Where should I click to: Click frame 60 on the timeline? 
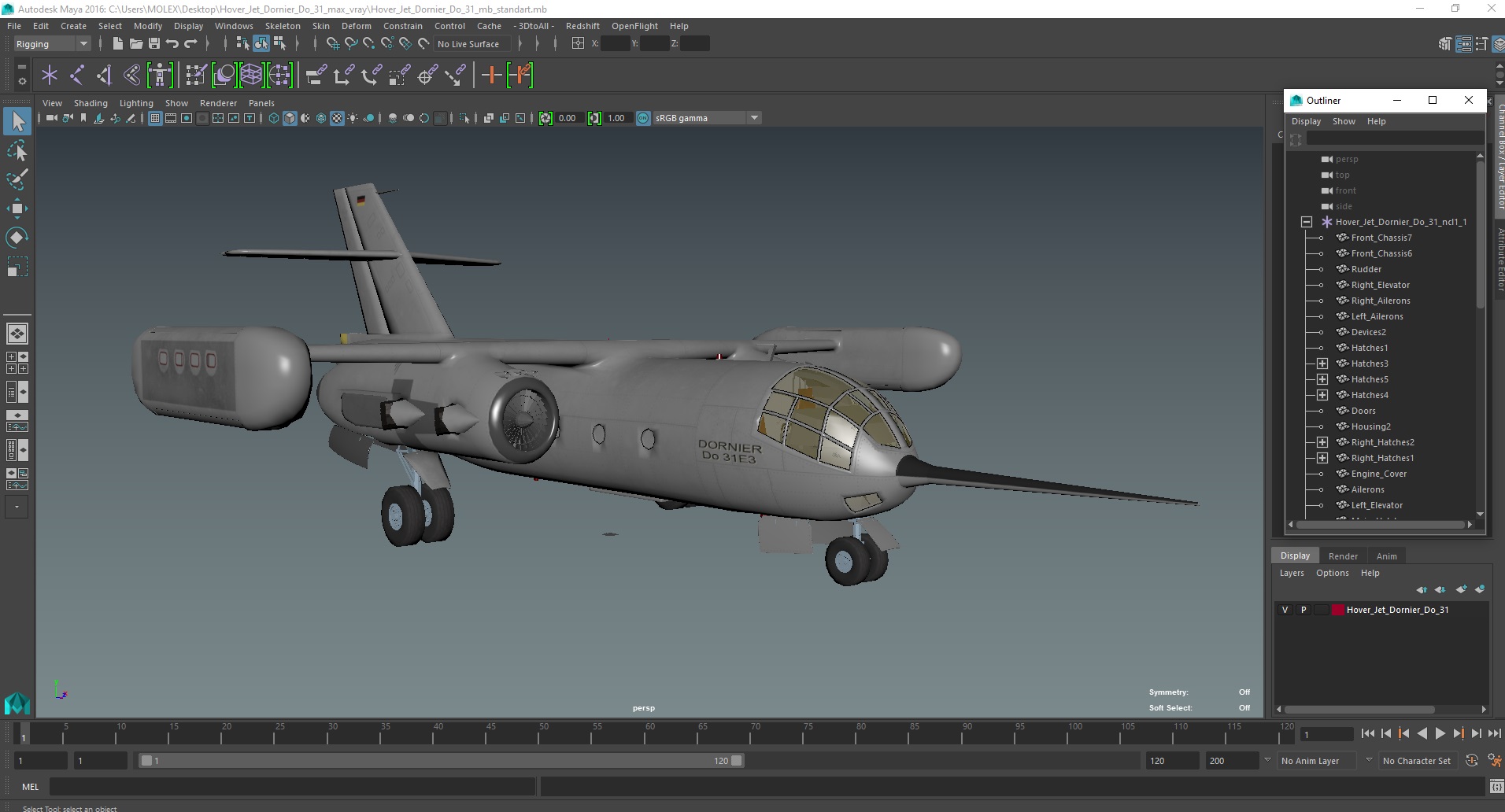click(650, 733)
